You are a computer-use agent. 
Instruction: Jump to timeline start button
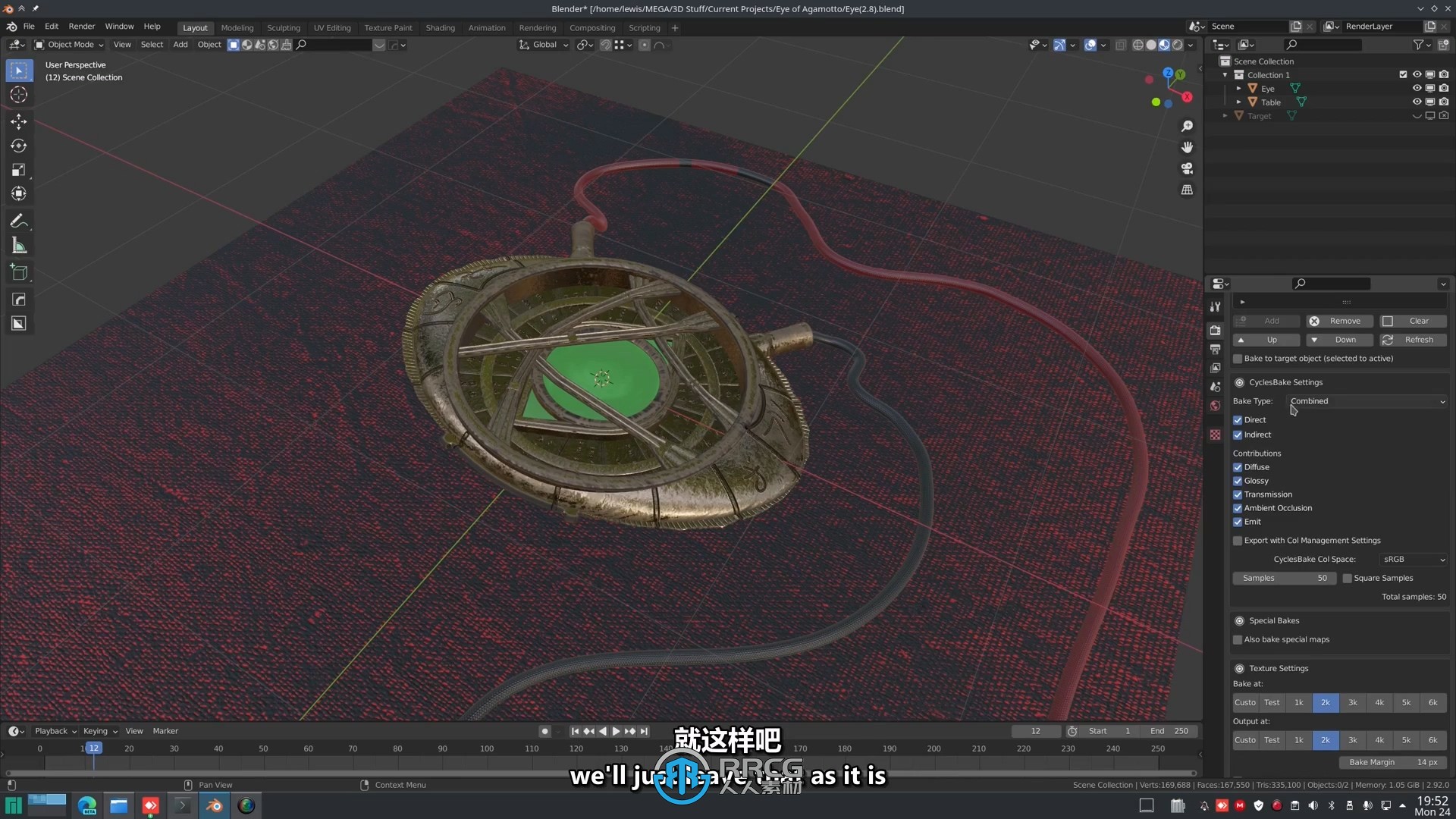(x=575, y=731)
